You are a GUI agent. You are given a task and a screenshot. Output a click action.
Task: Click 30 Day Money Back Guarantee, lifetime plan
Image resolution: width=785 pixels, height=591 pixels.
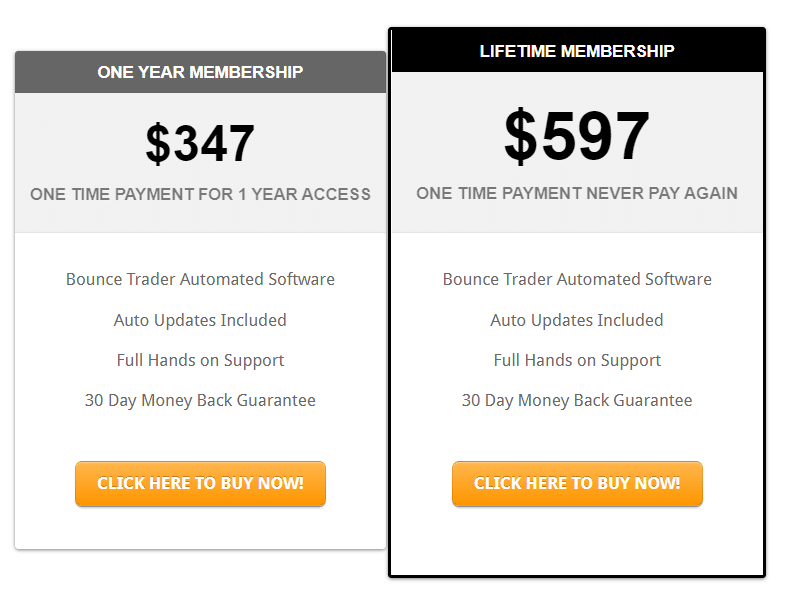click(577, 401)
